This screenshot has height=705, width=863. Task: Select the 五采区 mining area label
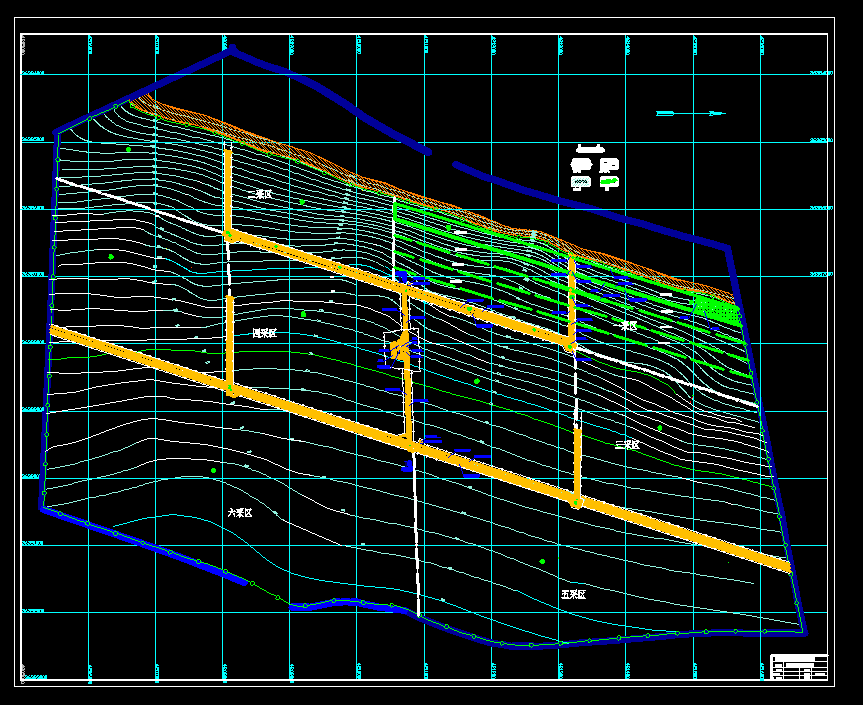573,594
